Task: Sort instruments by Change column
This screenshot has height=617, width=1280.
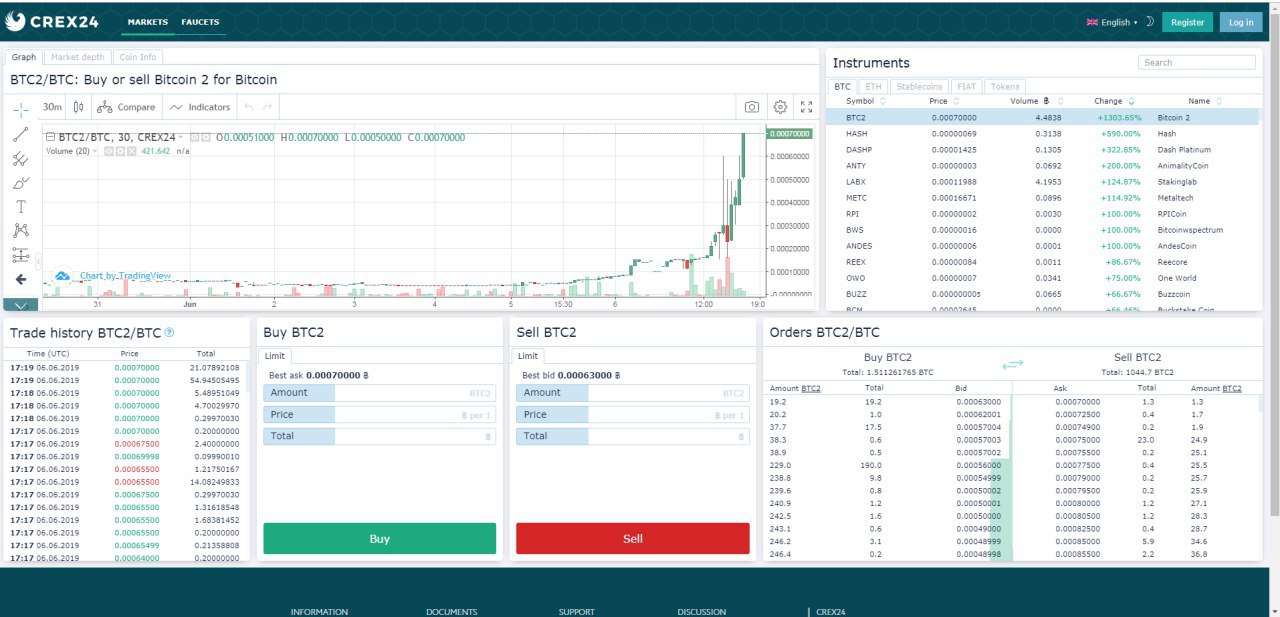Action: click(1114, 101)
